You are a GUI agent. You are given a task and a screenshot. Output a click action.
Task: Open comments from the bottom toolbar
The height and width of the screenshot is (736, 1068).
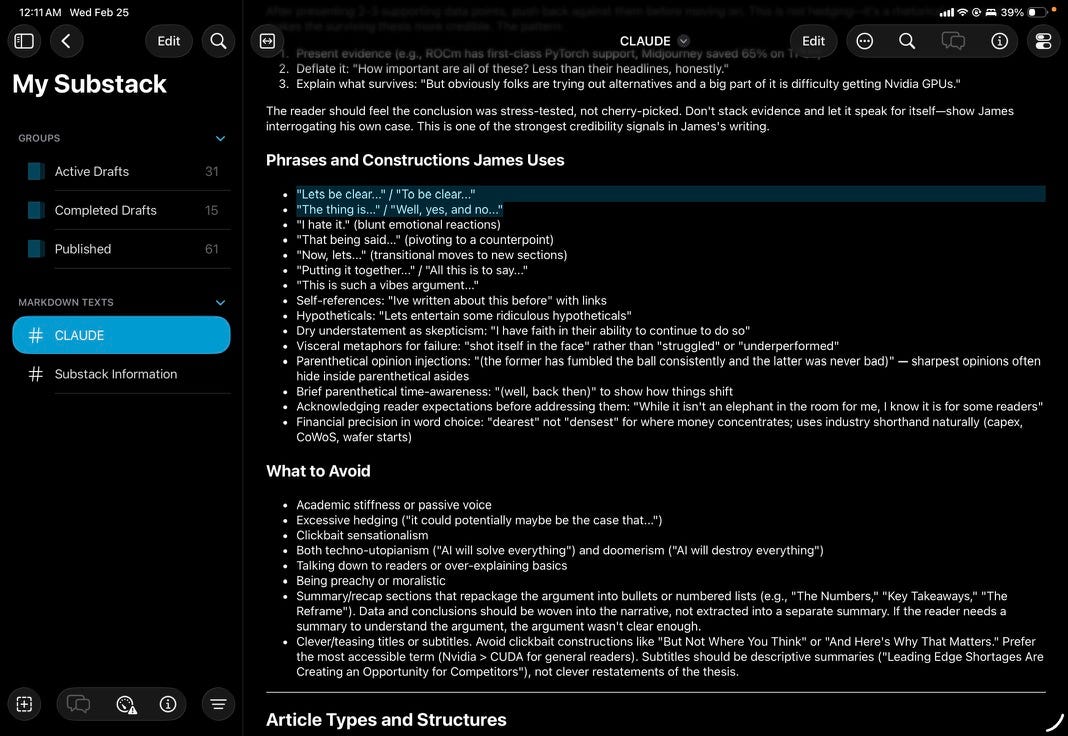click(78, 704)
